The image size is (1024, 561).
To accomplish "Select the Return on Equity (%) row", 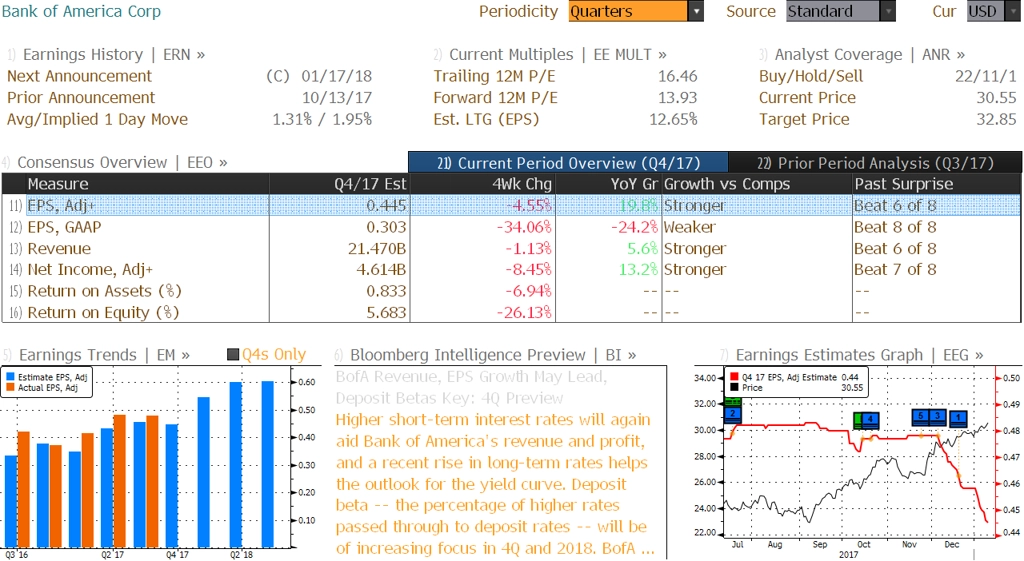I will coord(511,312).
